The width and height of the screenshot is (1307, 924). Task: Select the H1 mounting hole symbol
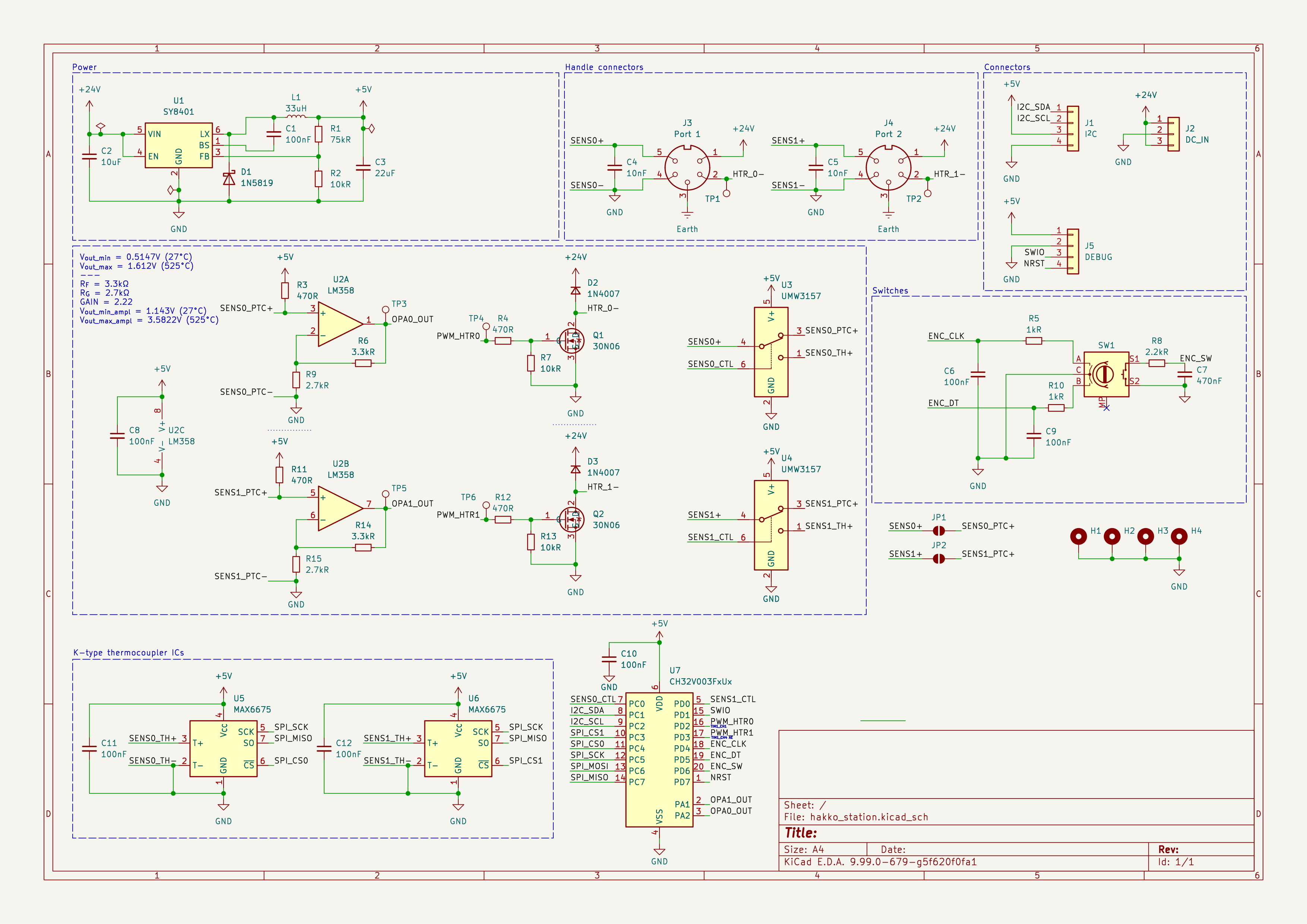[x=1078, y=536]
